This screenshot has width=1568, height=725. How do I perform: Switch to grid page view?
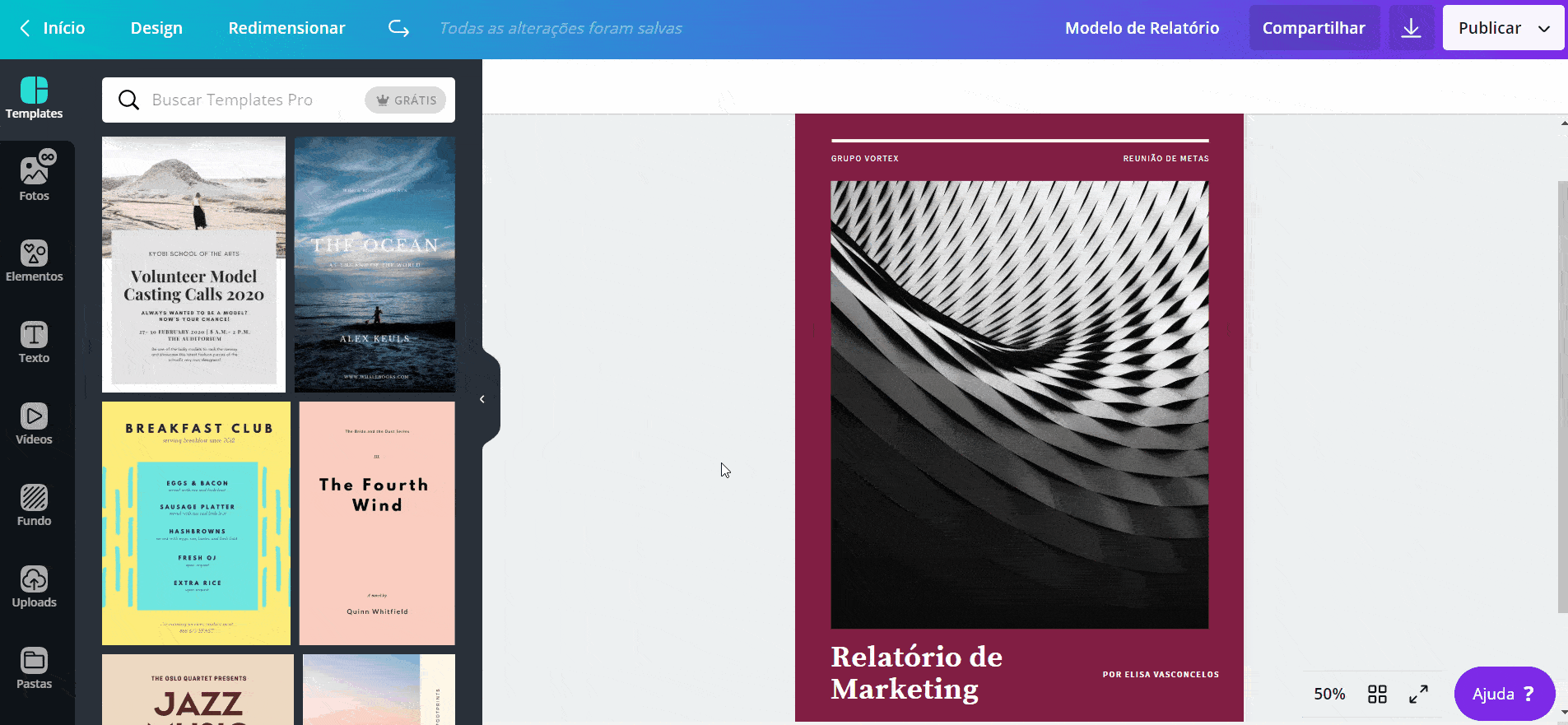pos(1377,695)
